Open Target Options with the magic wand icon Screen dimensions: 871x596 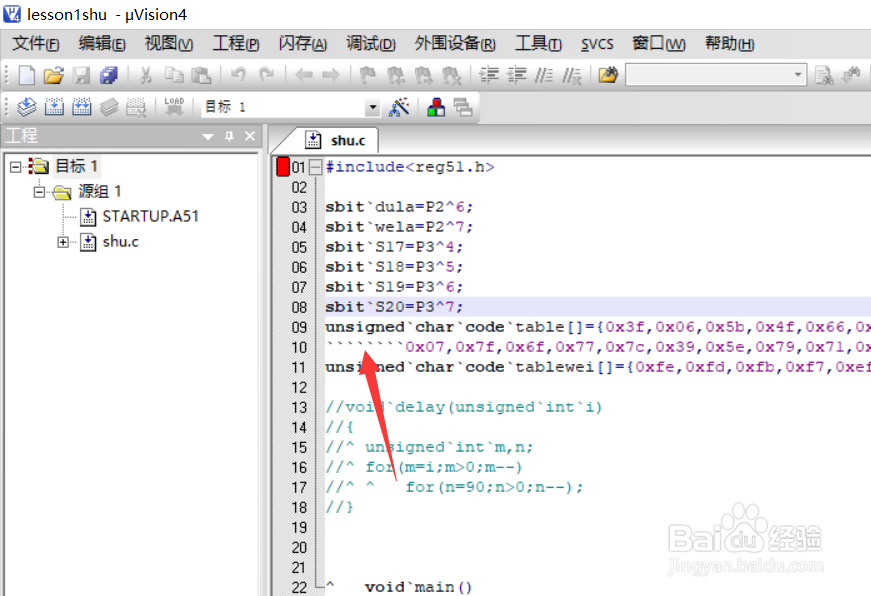click(x=399, y=107)
